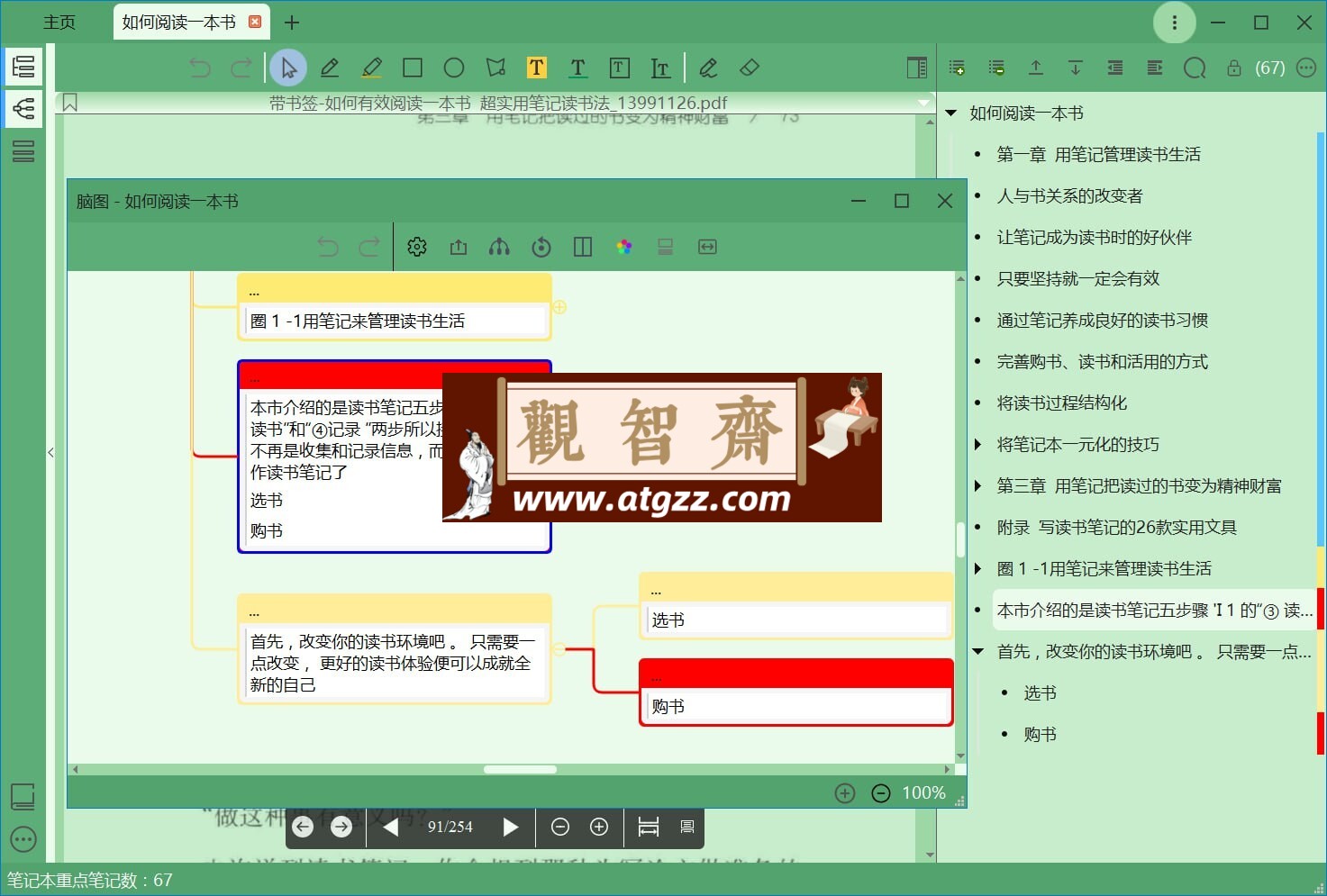Select the text box tool

(x=620, y=68)
